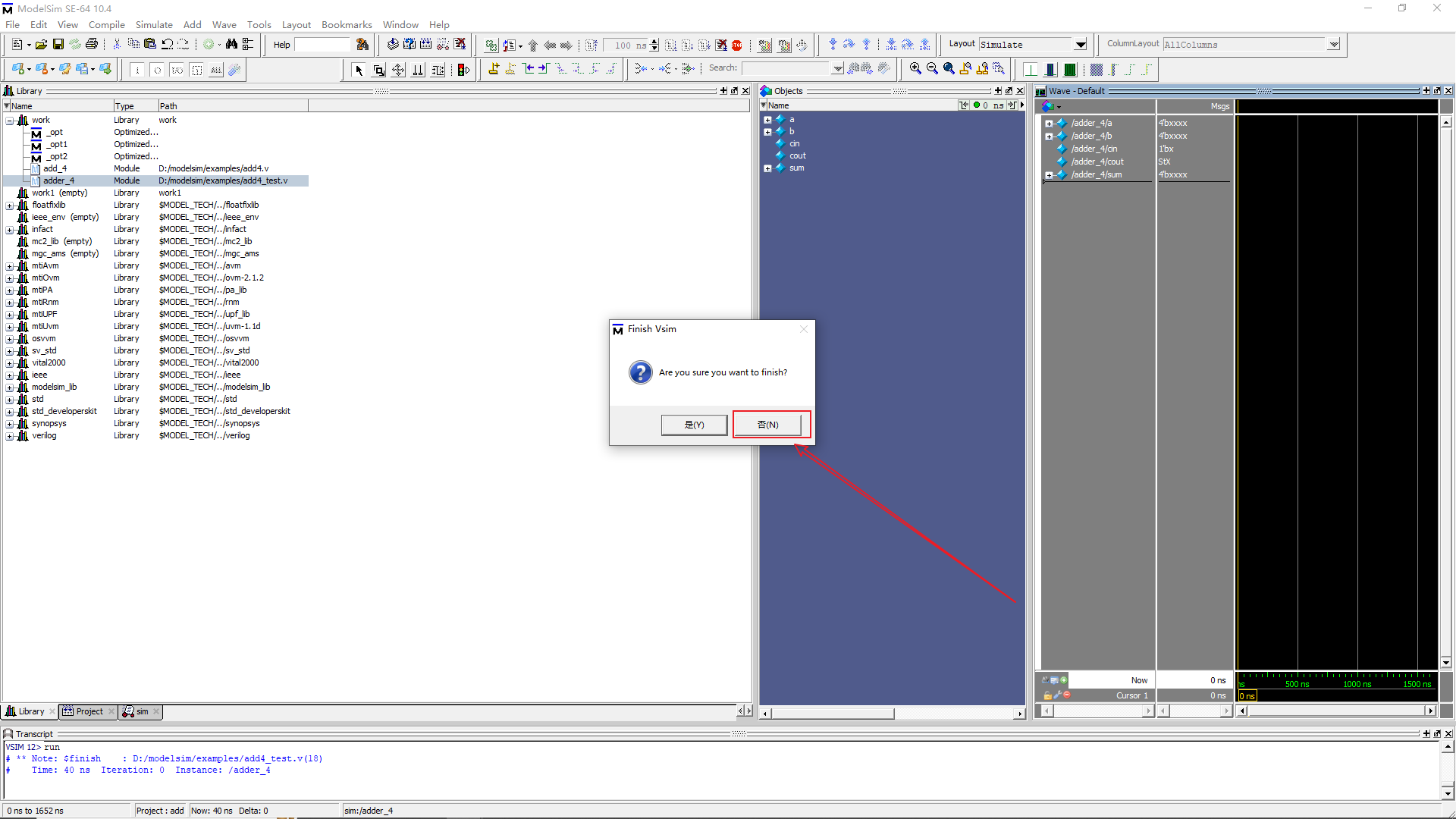Toggle the Internal signals filter button
The image size is (1456, 819).
[196, 70]
